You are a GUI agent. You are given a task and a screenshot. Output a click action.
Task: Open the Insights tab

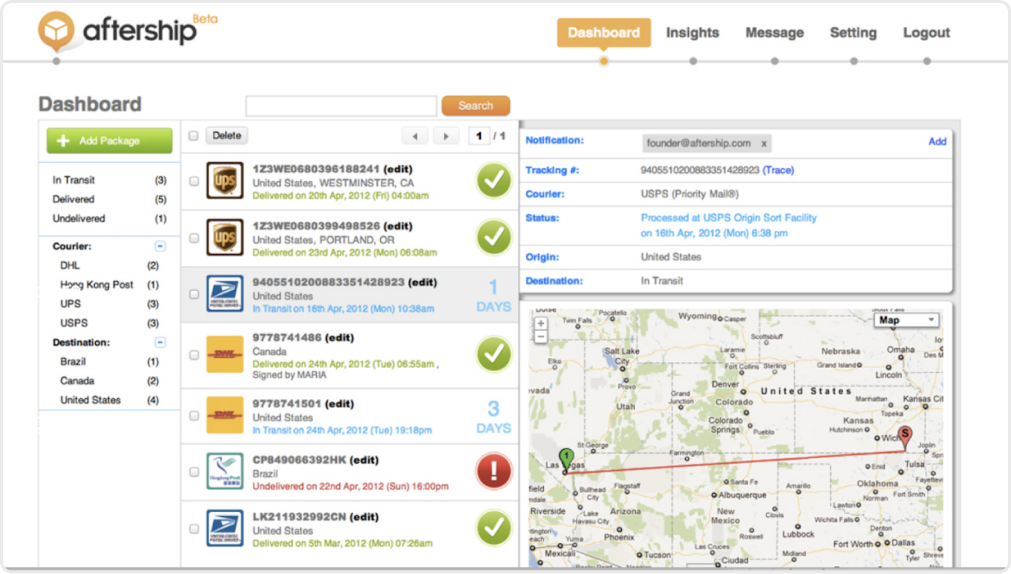click(x=692, y=32)
